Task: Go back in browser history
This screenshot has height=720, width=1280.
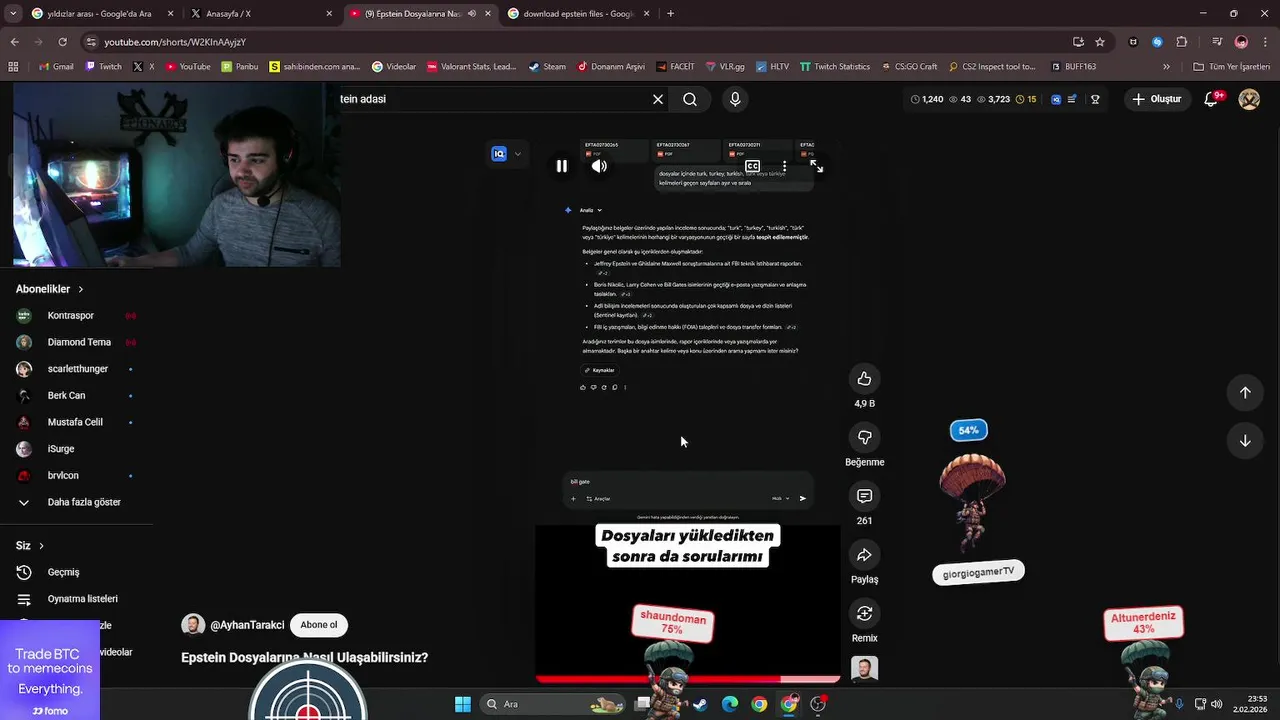Action: [14, 42]
